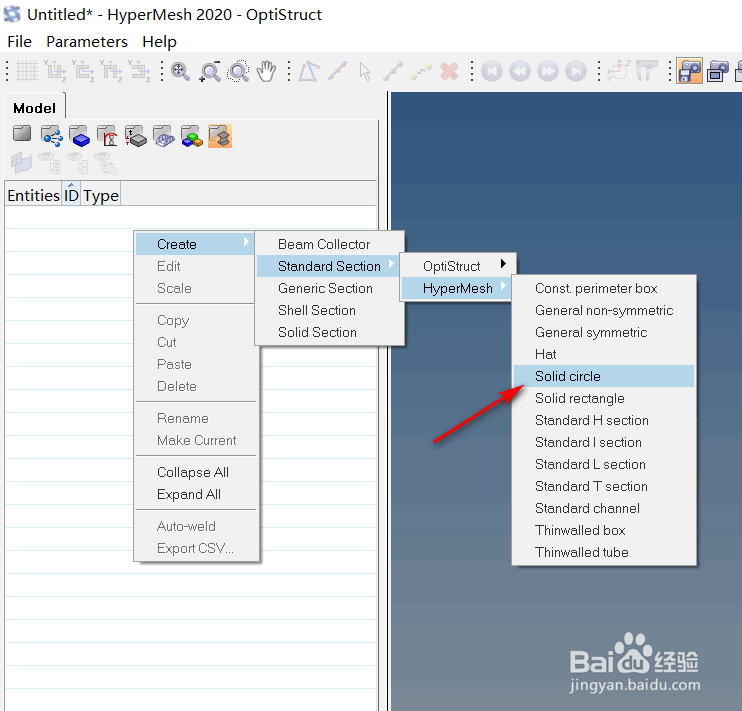
Task: Click the camera with window capture icon
Action: pos(718,71)
